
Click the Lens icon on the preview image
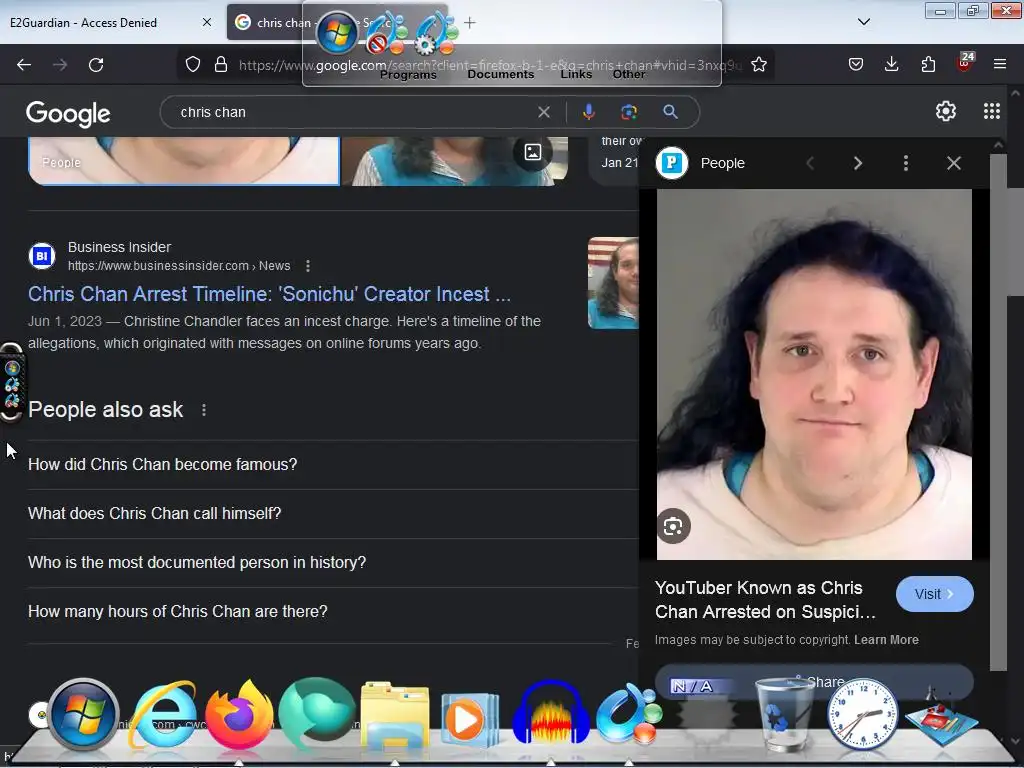click(x=673, y=526)
